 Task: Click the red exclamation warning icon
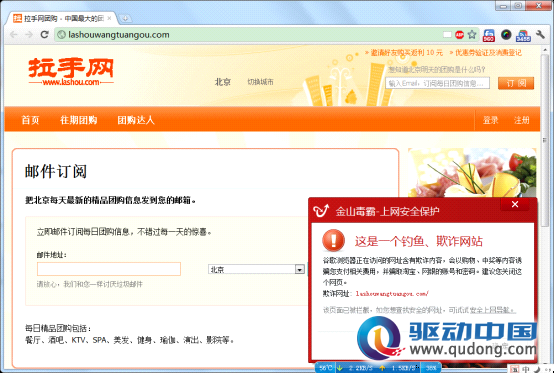point(333,240)
